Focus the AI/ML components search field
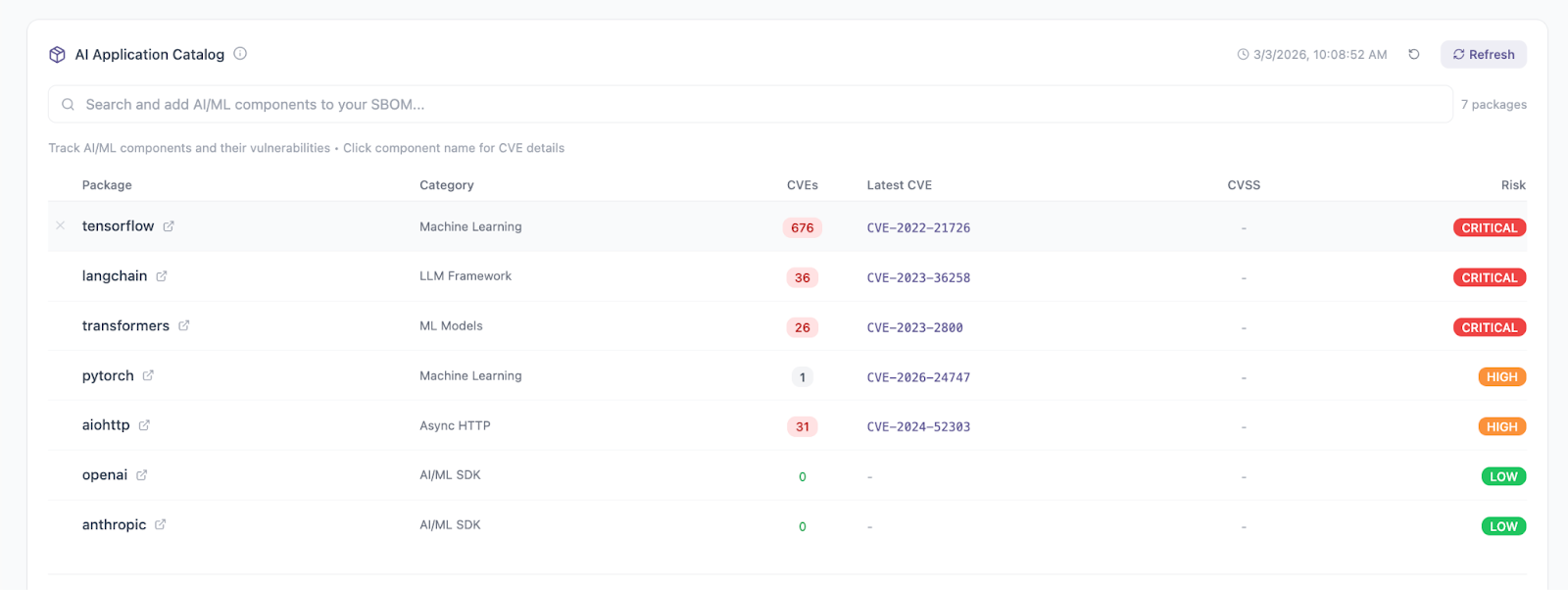Image resolution: width=1568 pixels, height=590 pixels. click(751, 105)
